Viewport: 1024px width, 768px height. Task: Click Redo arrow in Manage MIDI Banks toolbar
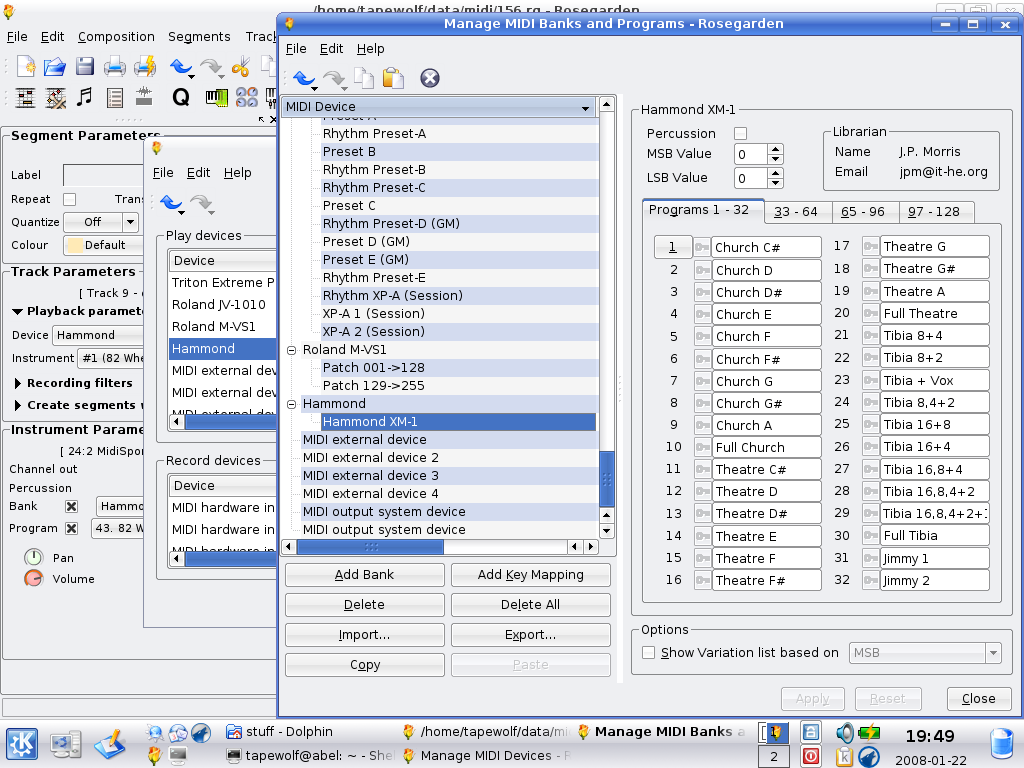point(334,79)
